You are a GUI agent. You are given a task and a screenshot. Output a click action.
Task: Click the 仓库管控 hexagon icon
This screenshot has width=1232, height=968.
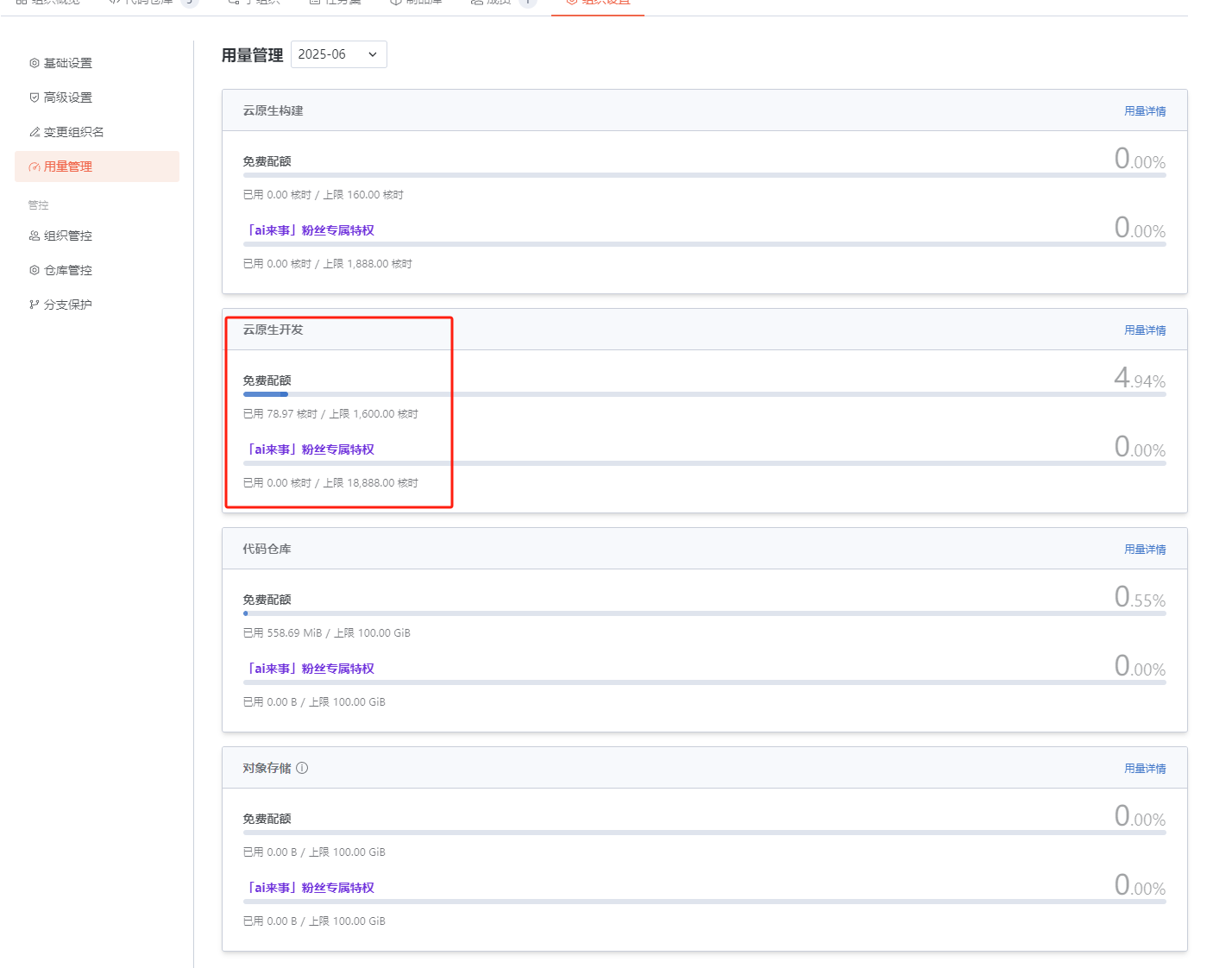35,270
